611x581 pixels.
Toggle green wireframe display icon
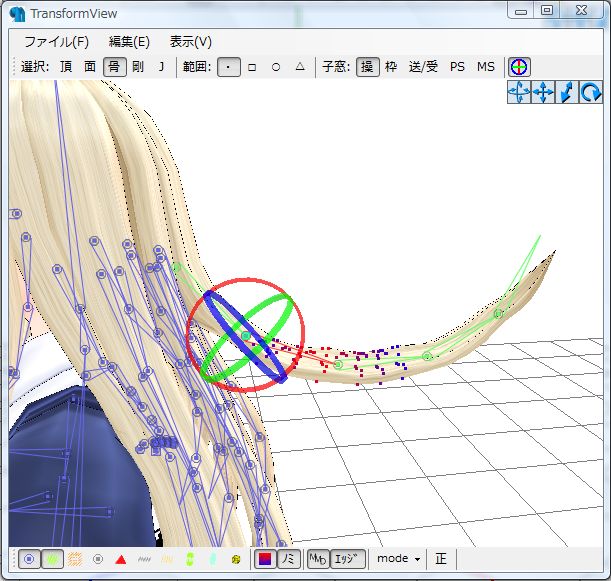tap(52, 559)
